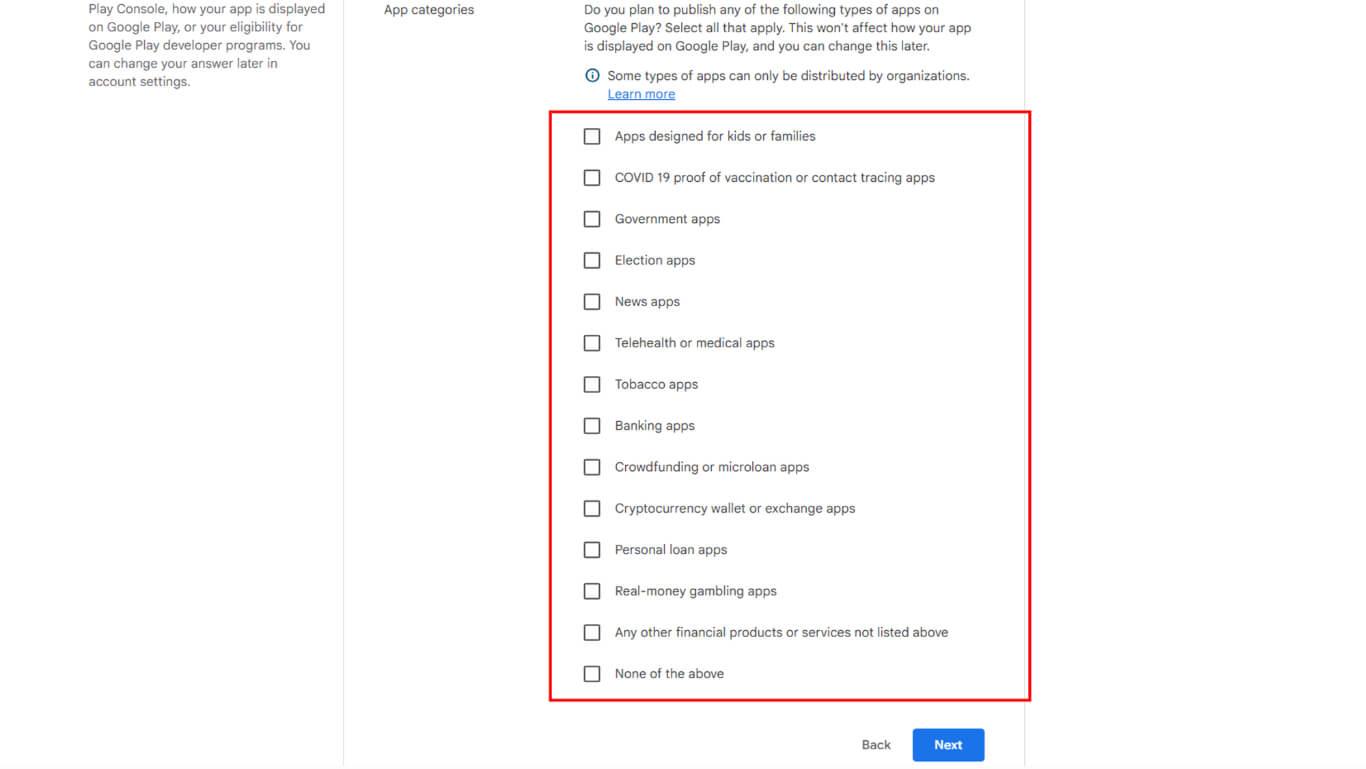Viewport: 1366px width, 769px height.
Task: Select the Tobacco apps checkbox
Action: tap(592, 384)
